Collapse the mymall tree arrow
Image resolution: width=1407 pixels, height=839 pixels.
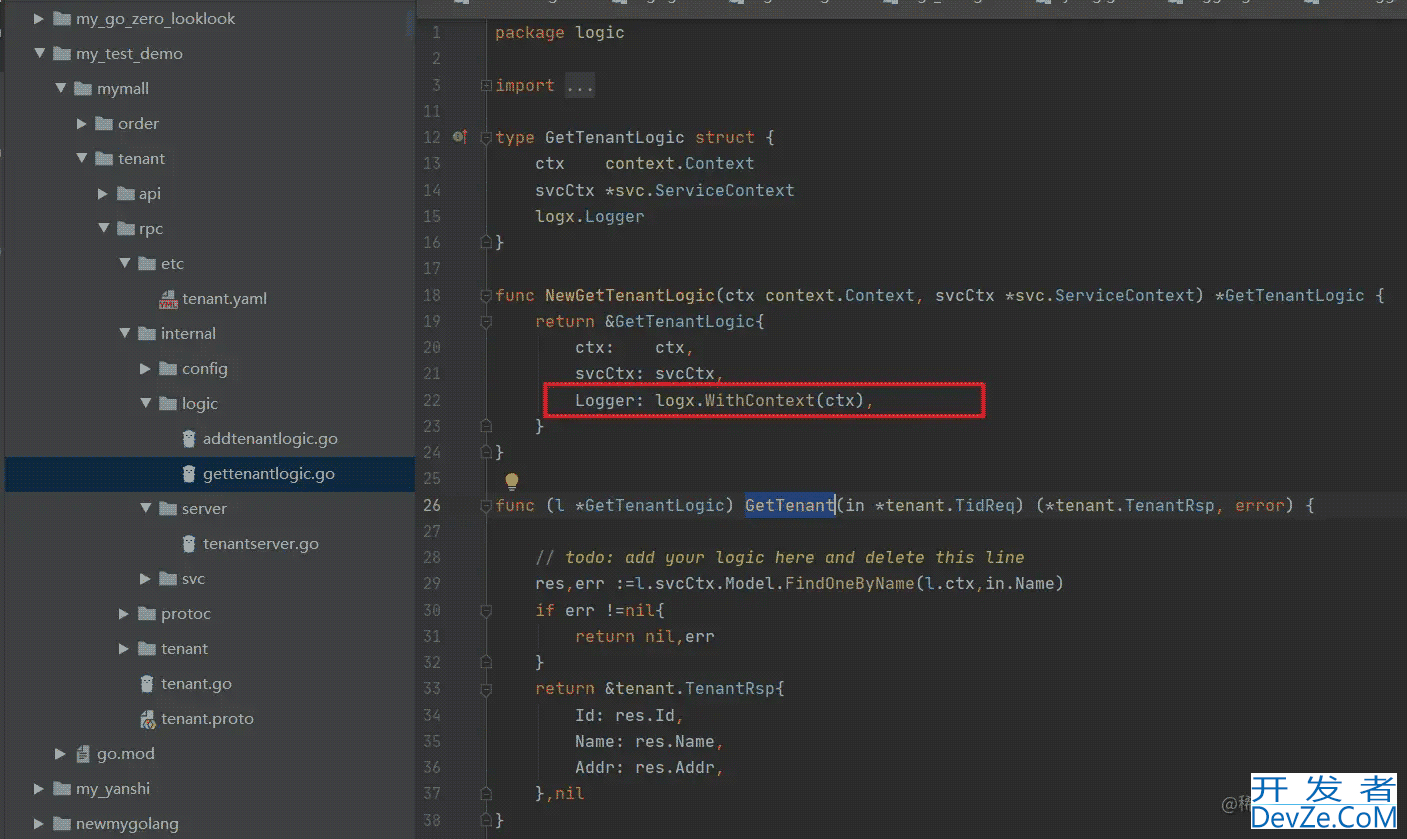[61, 89]
